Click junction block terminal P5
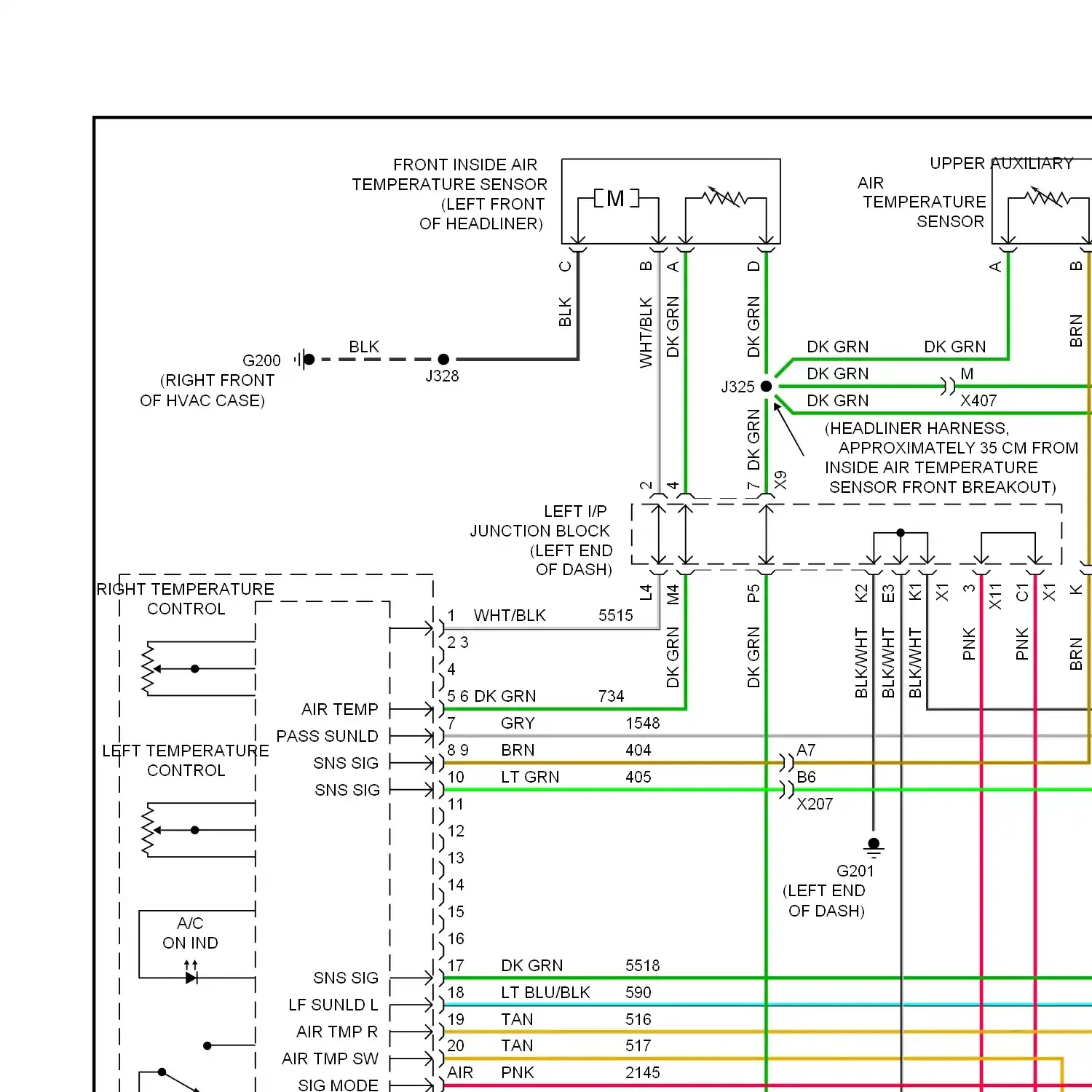1092x1092 pixels. pyautogui.click(x=753, y=594)
